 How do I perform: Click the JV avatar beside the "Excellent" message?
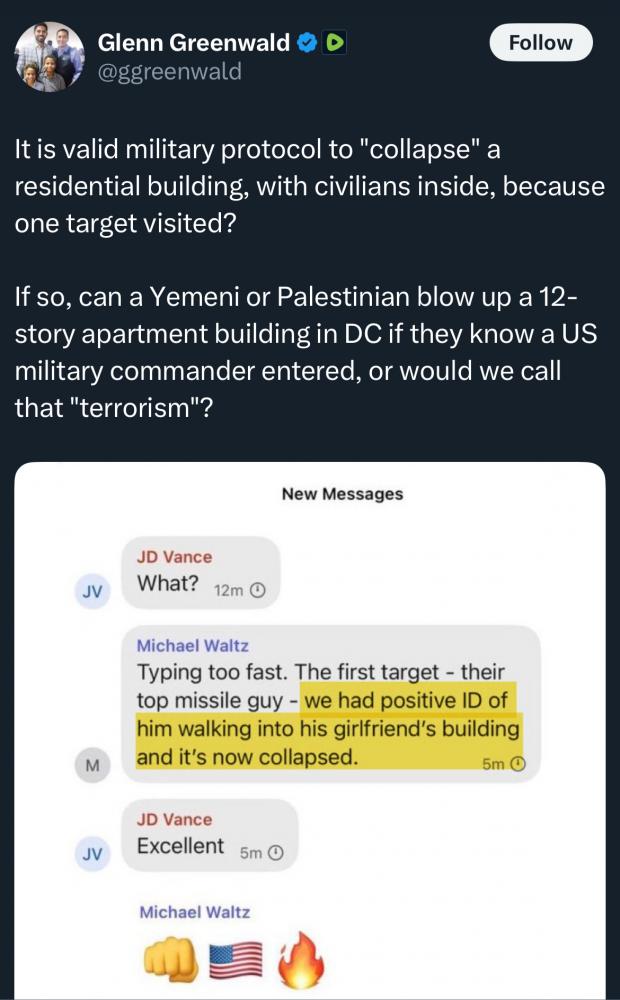tap(92, 854)
